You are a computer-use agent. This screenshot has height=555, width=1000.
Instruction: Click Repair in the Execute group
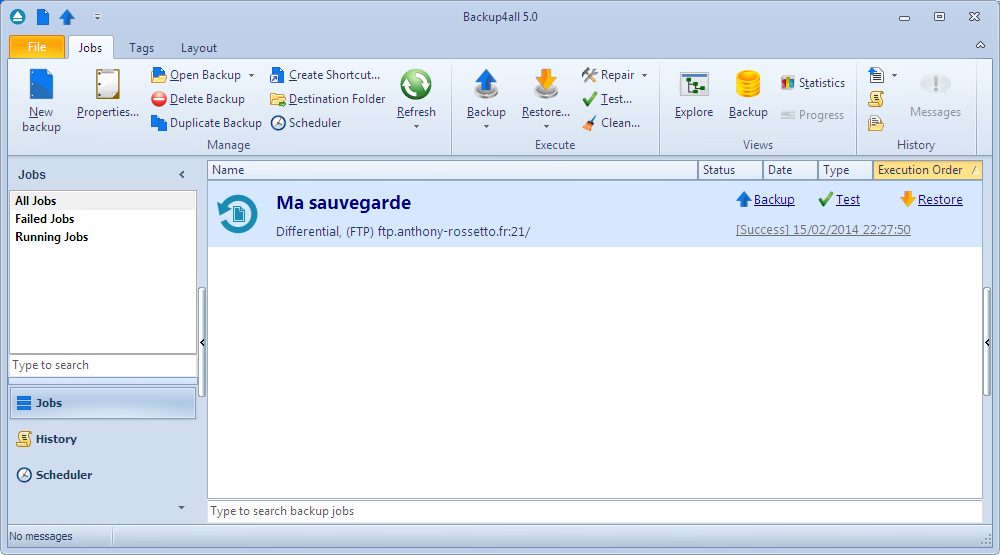pos(608,75)
